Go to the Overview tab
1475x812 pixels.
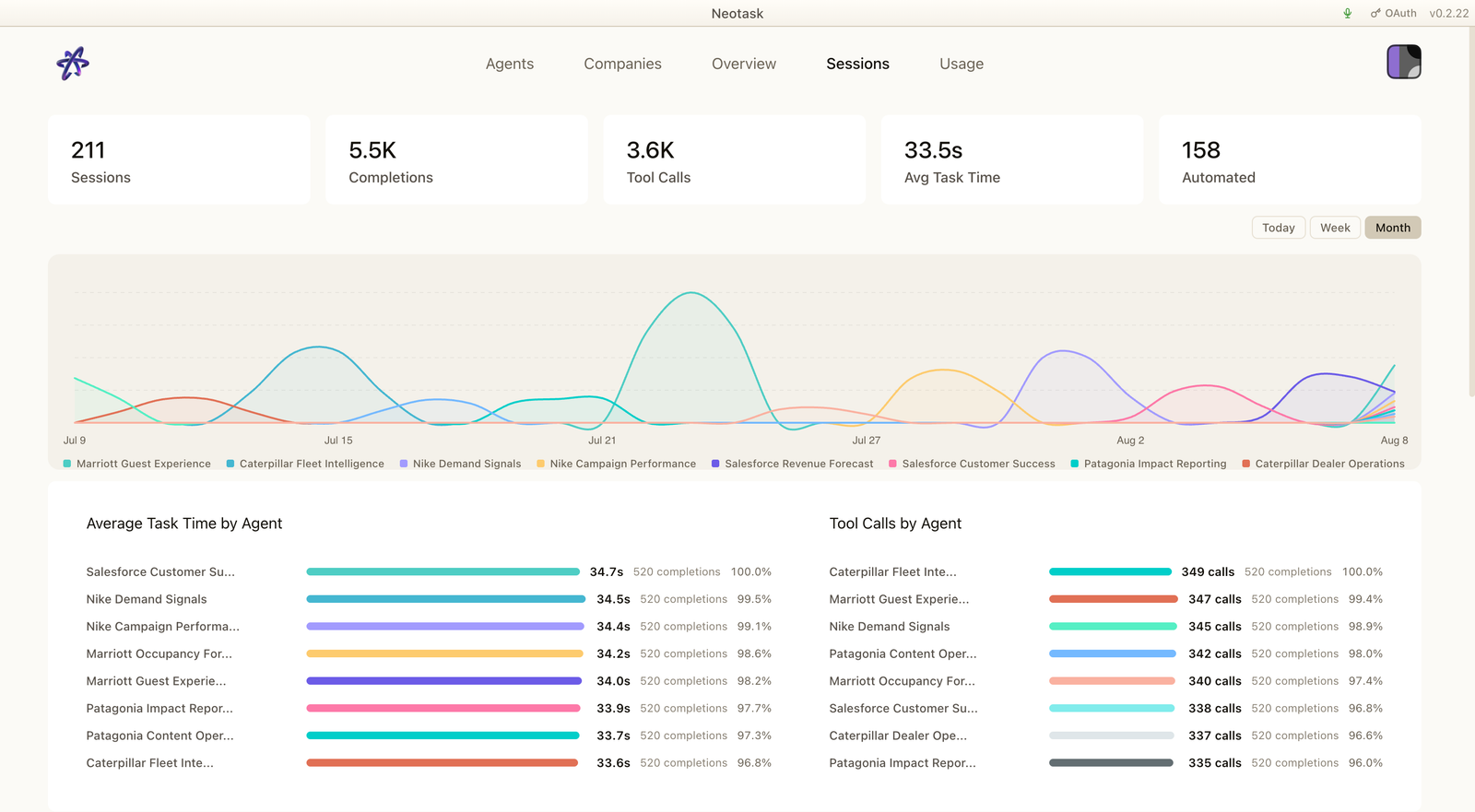(744, 64)
